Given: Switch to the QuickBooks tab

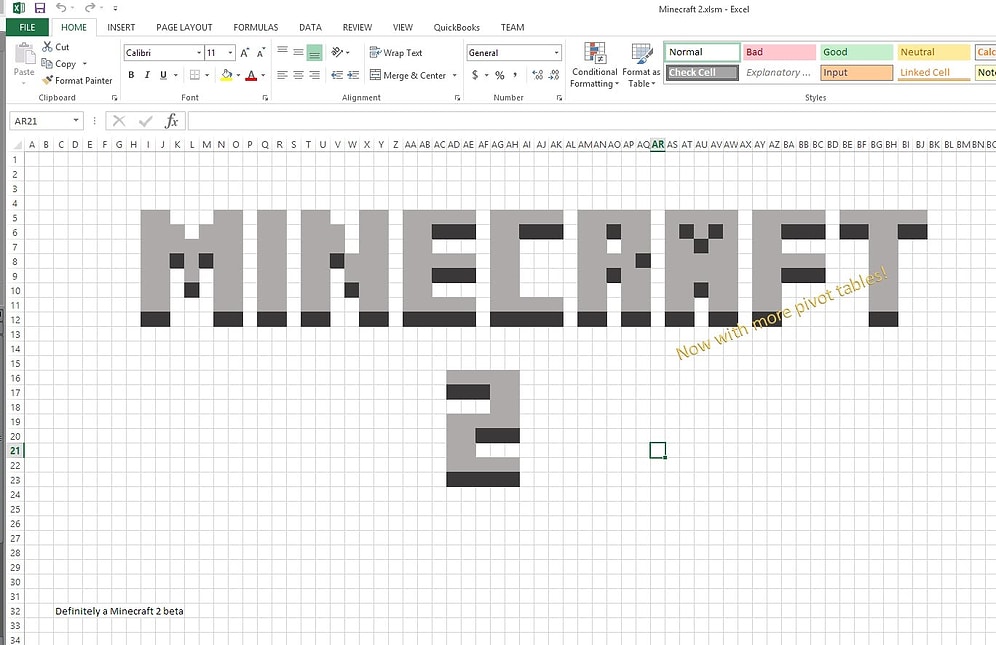Looking at the screenshot, I should (456, 27).
